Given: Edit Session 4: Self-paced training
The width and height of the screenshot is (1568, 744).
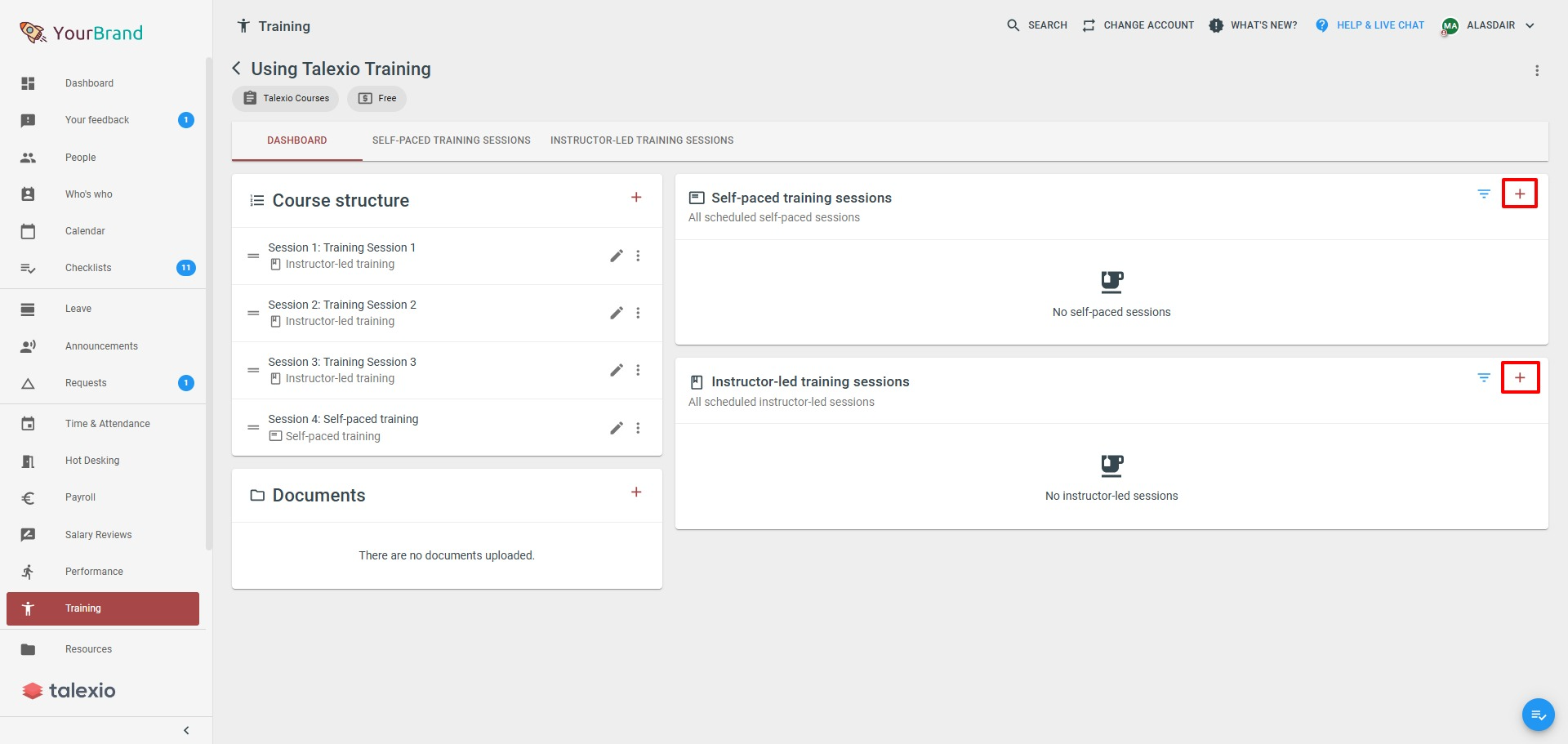Looking at the screenshot, I should (x=617, y=428).
